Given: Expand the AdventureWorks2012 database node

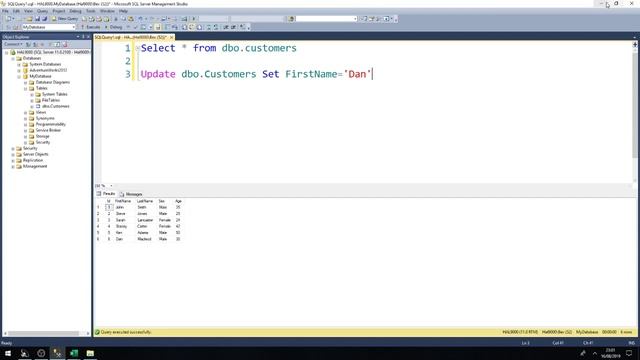Looking at the screenshot, I should [x=19, y=70].
